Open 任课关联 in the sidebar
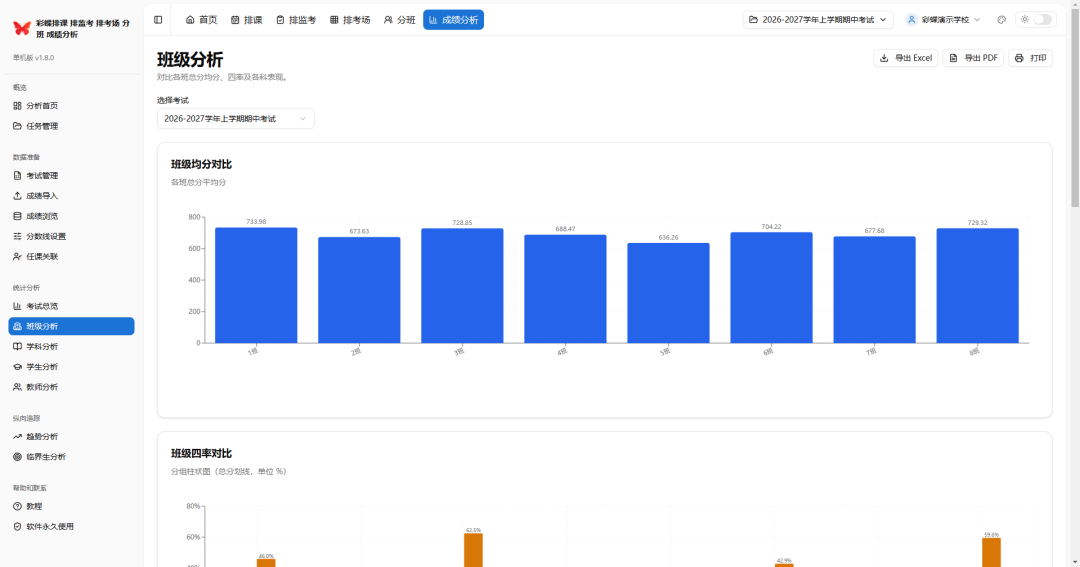This screenshot has height=567, width=1080. pos(71,256)
